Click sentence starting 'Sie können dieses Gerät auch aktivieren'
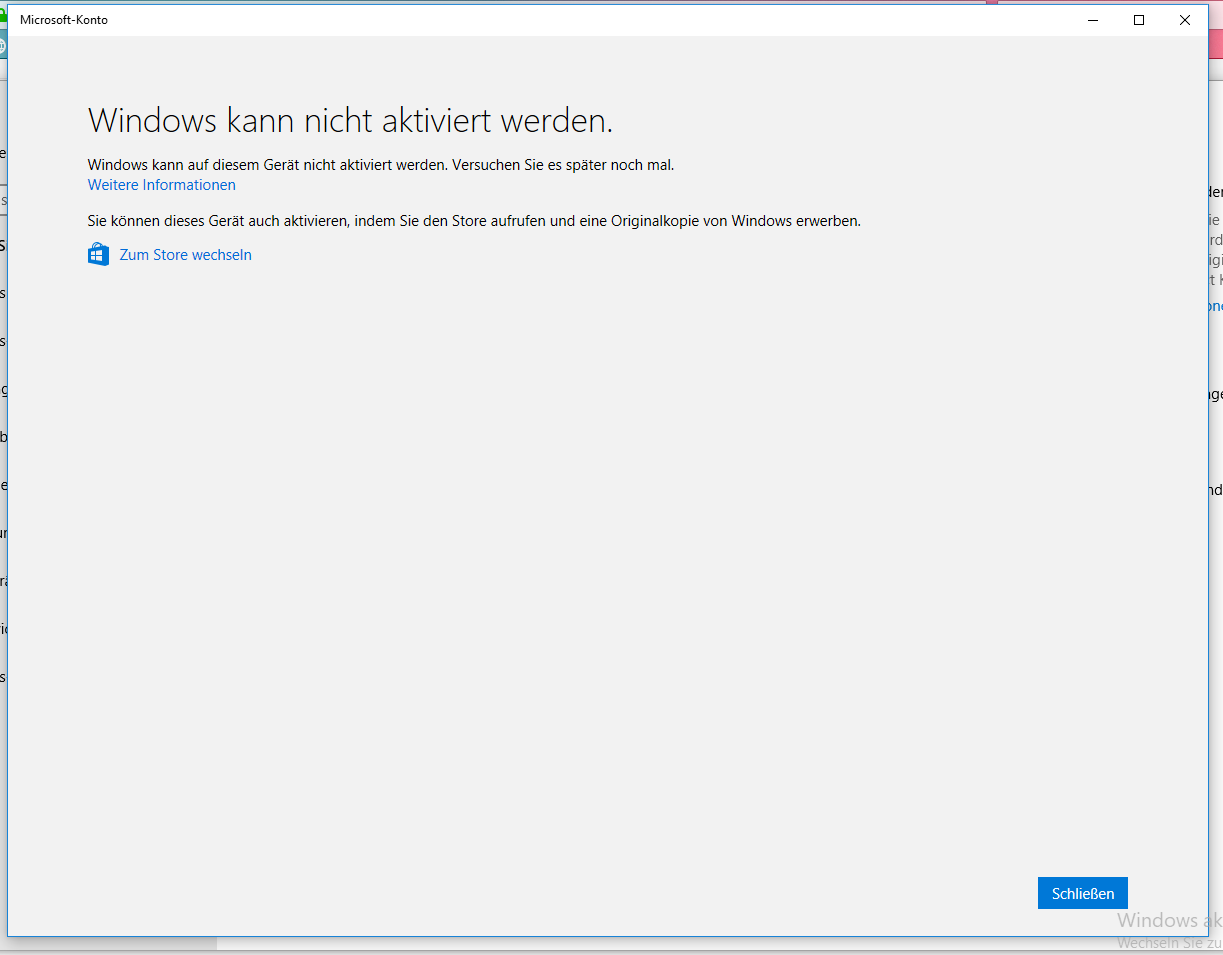The image size is (1223, 955). pyautogui.click(x=474, y=221)
